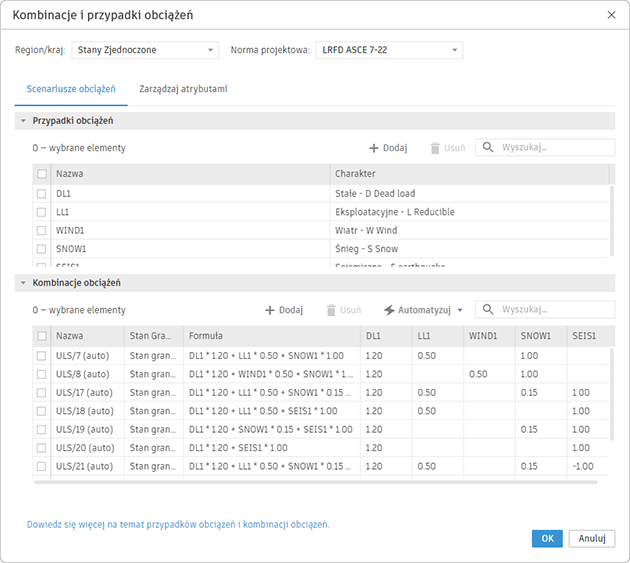630x563 pixels.
Task: Select the Stałe - D Dead load cell
Action: pyautogui.click(x=470, y=194)
